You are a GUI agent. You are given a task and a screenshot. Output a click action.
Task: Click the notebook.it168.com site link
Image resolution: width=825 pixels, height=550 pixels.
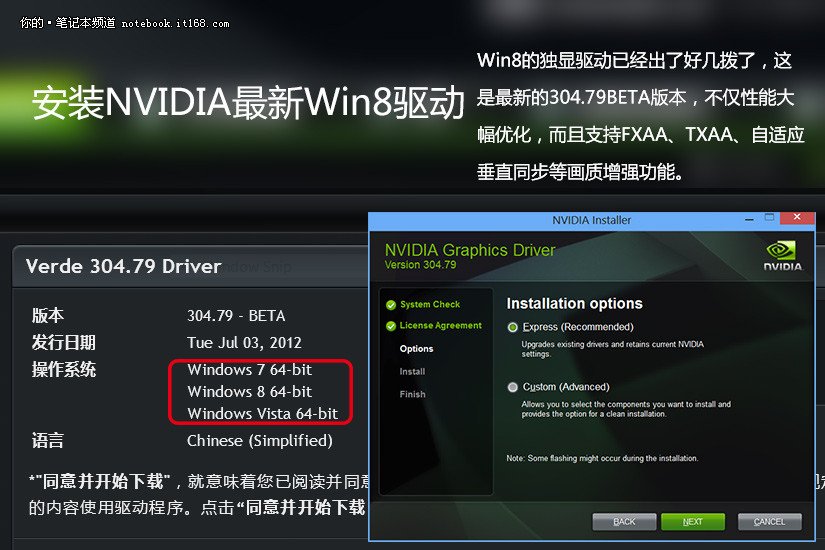click(175, 24)
